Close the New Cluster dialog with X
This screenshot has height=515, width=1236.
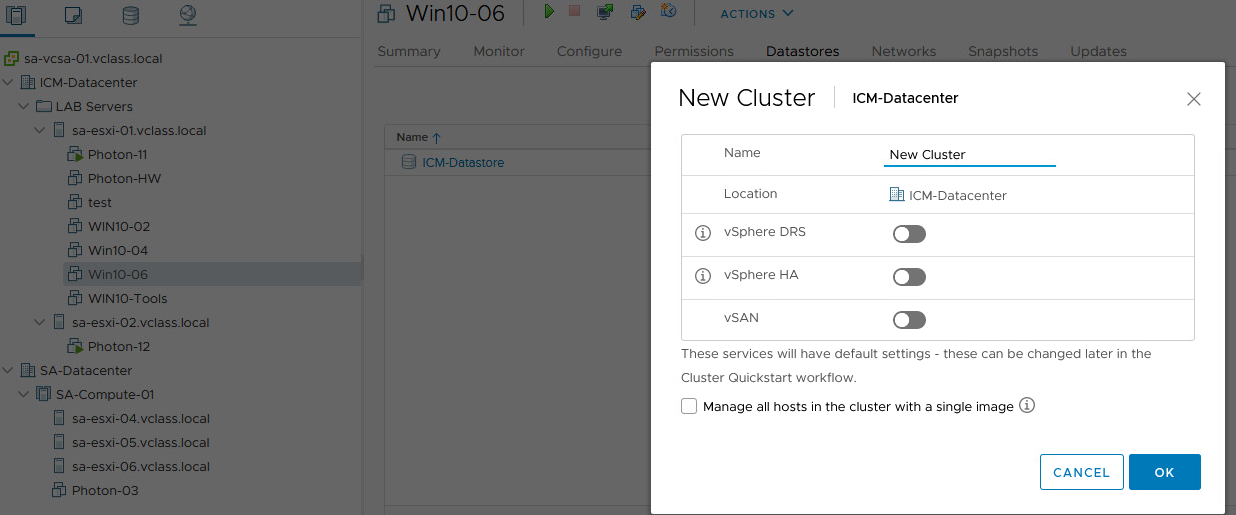coord(1193,99)
